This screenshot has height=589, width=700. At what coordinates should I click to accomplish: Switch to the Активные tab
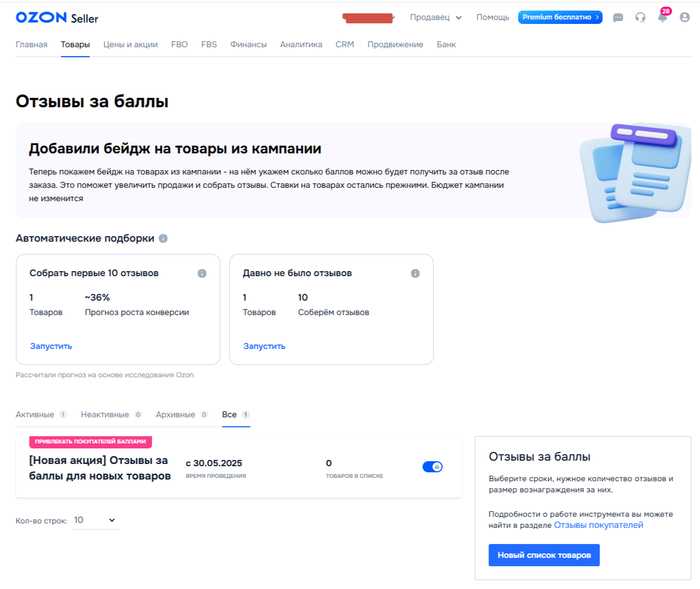(41, 414)
